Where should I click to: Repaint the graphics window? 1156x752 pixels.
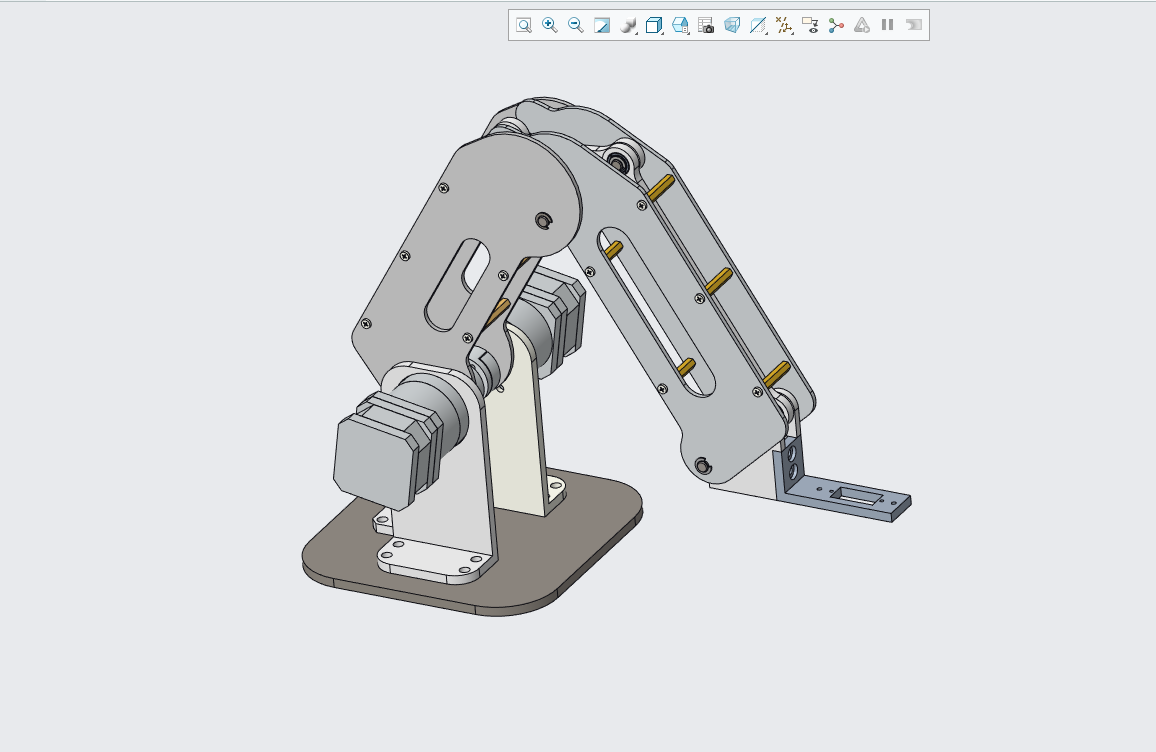coord(602,25)
